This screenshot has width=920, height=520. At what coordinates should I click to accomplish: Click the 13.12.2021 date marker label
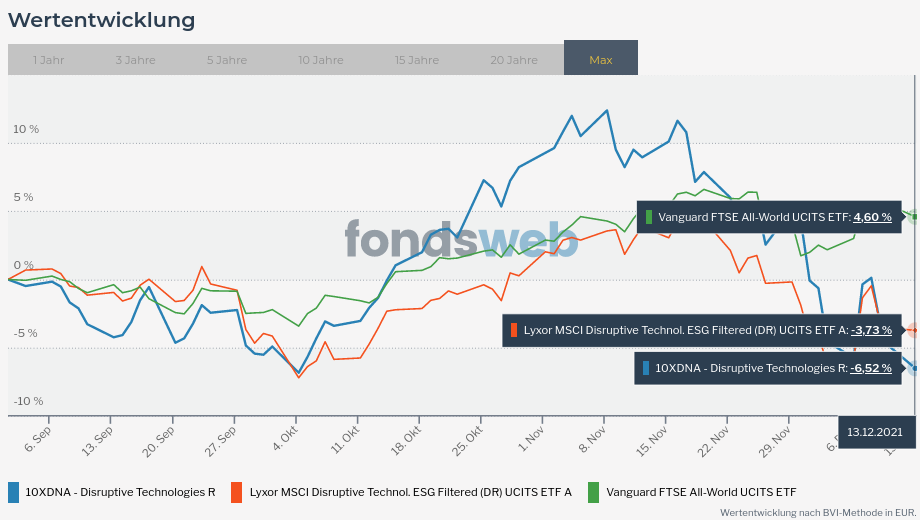[x=875, y=432]
